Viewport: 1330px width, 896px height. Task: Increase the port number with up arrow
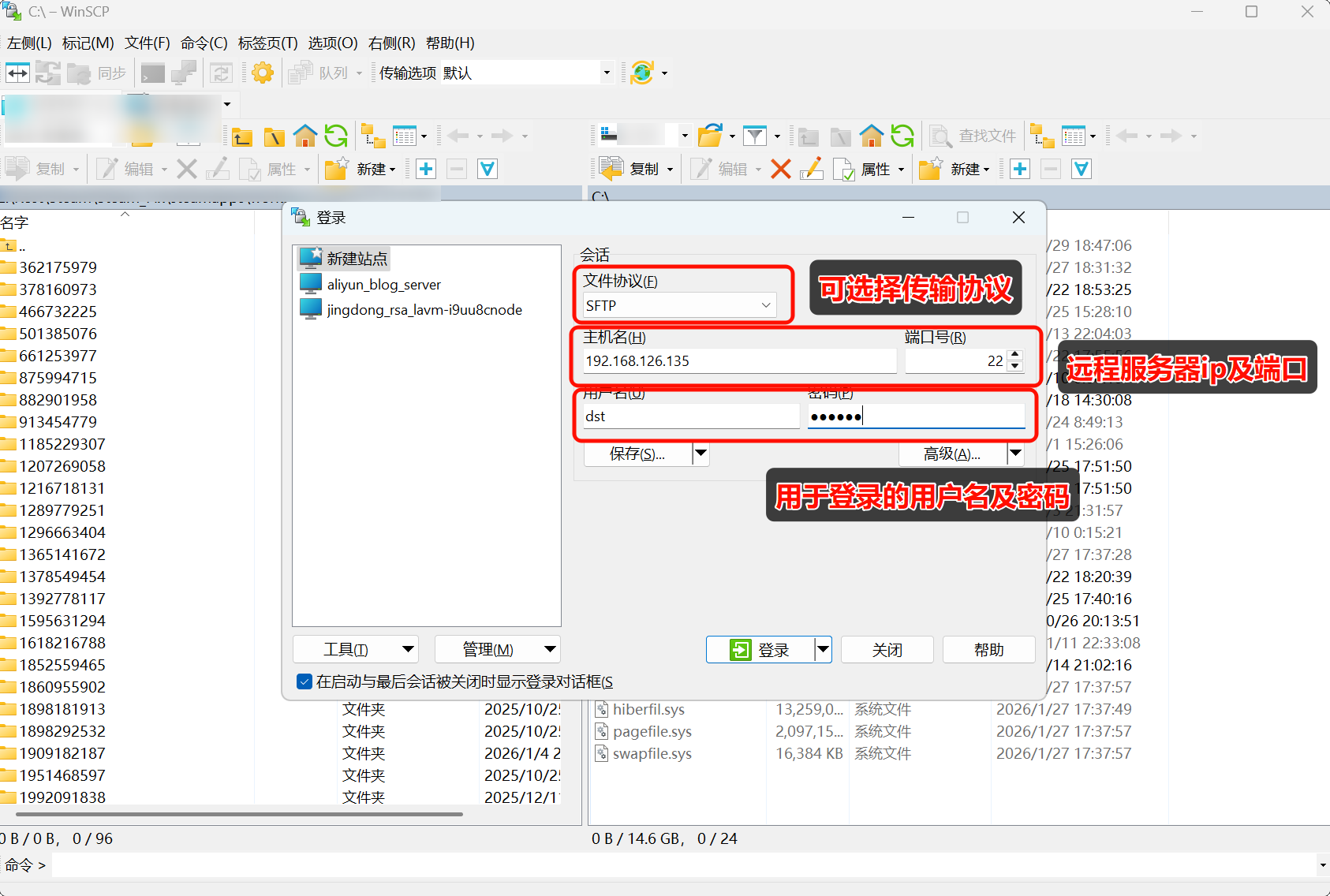click(1015, 355)
